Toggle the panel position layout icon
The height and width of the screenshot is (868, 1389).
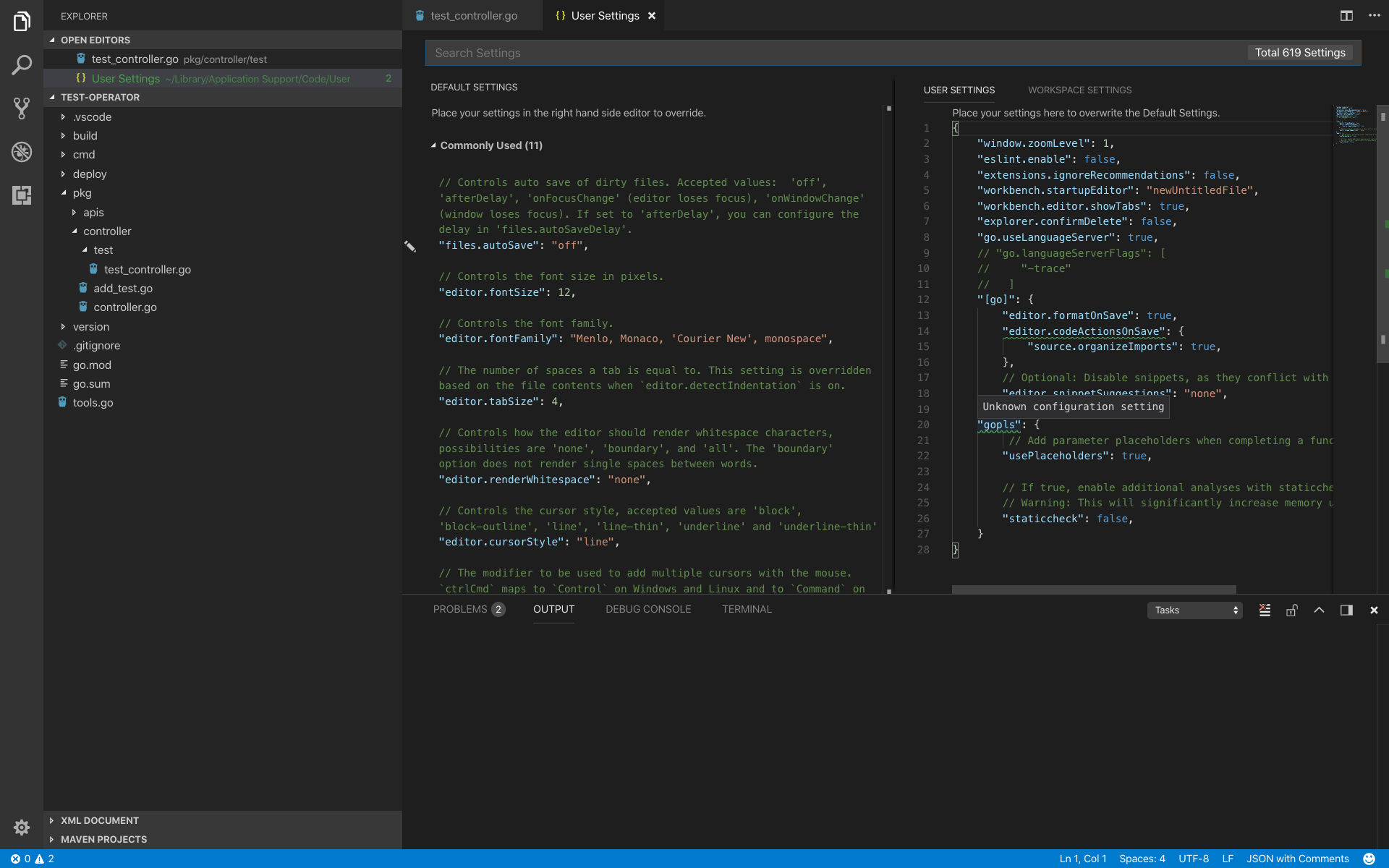[1346, 610]
